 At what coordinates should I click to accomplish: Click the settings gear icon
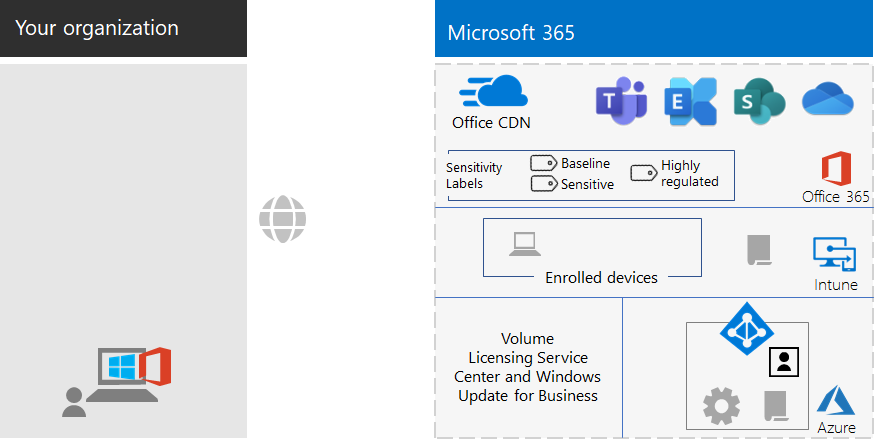pos(720,407)
